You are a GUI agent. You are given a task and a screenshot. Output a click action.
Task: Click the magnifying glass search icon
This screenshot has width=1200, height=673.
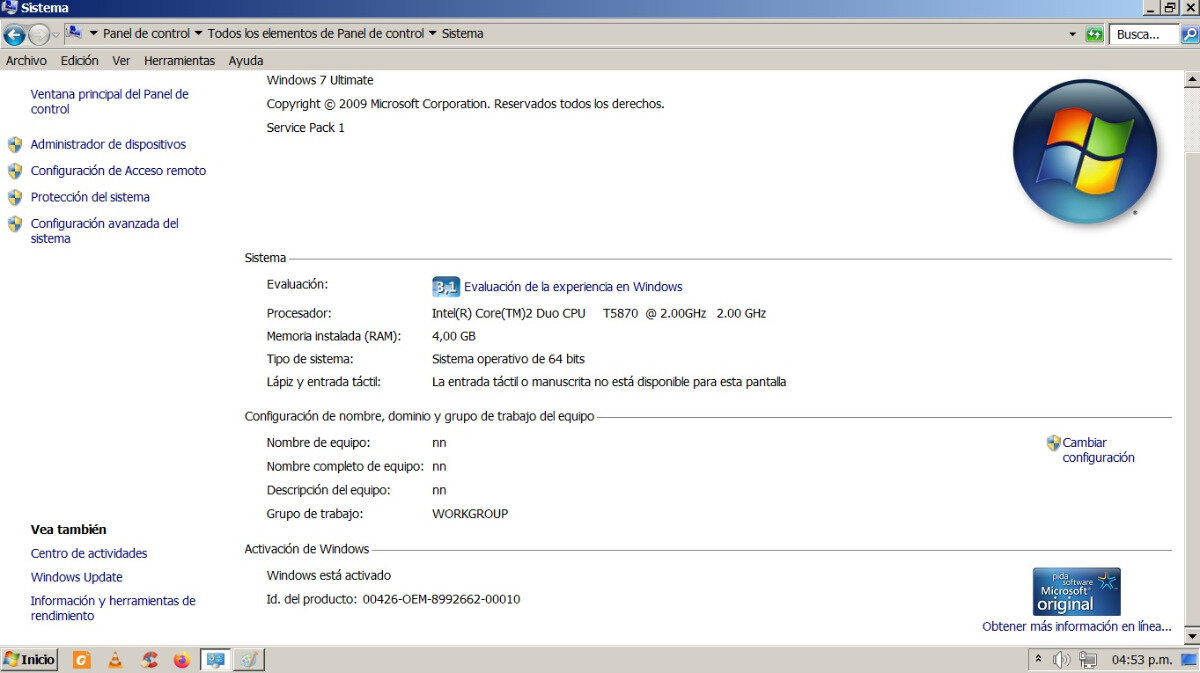(1189, 34)
